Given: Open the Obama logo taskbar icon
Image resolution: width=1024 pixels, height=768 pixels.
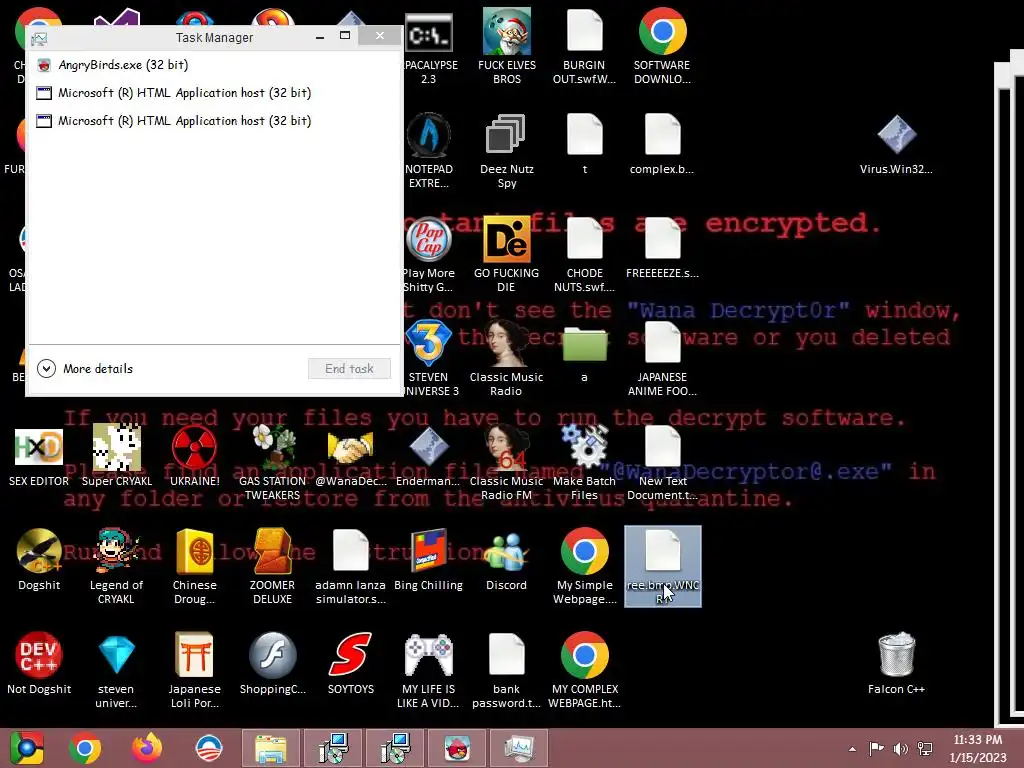Looking at the screenshot, I should pos(209,748).
